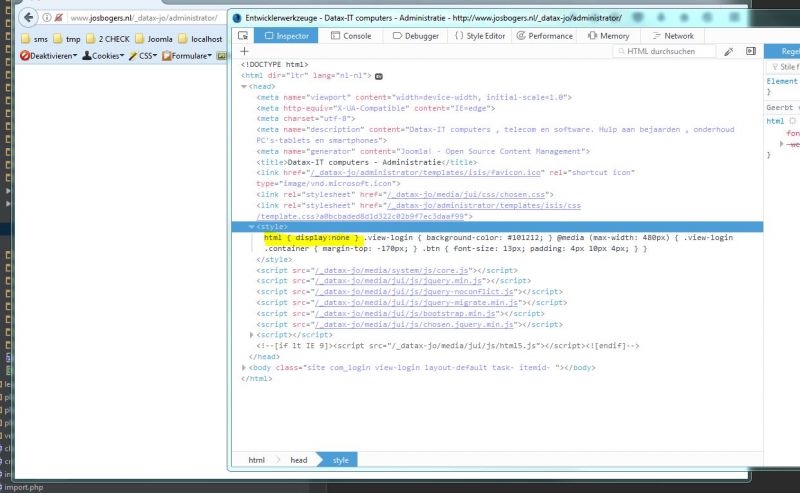
Task: Open the core.js script source link
Action: pos(392,270)
